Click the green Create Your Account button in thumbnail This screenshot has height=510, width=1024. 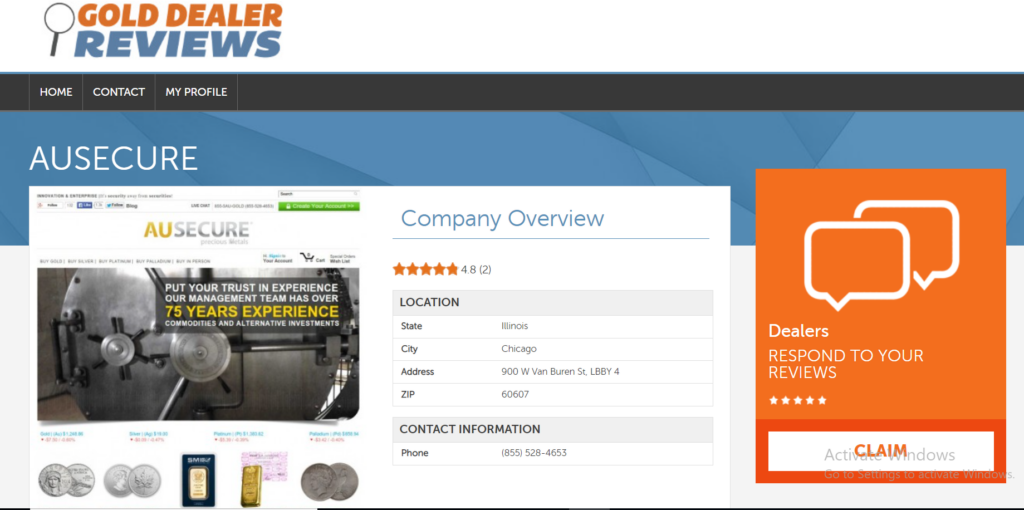(319, 206)
